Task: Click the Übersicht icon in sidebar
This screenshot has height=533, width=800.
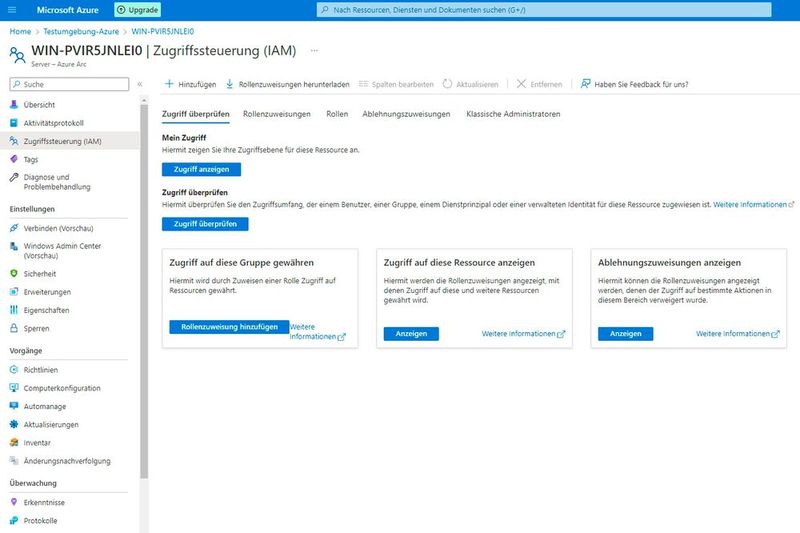Action: [14, 105]
